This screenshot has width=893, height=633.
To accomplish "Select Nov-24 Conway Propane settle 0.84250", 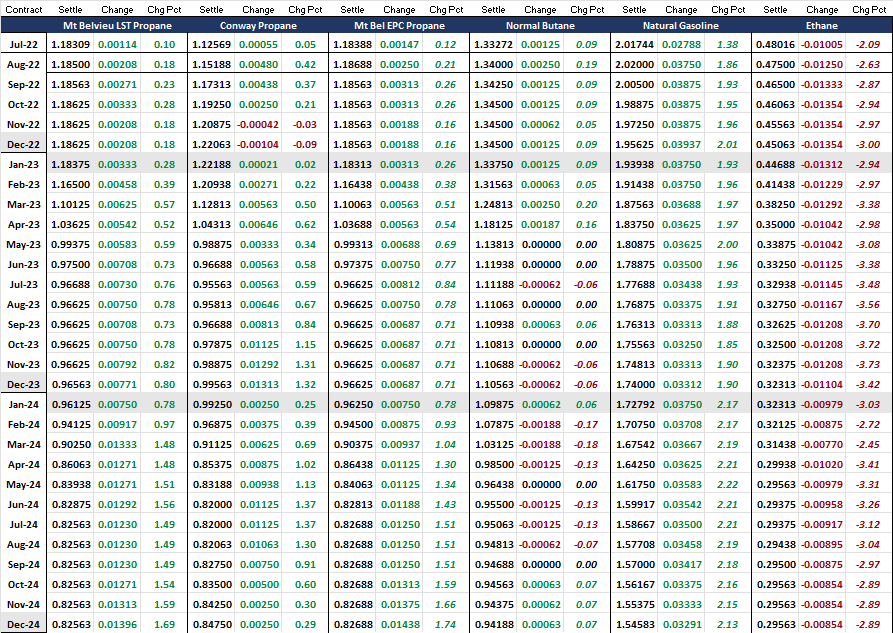I will point(211,605).
